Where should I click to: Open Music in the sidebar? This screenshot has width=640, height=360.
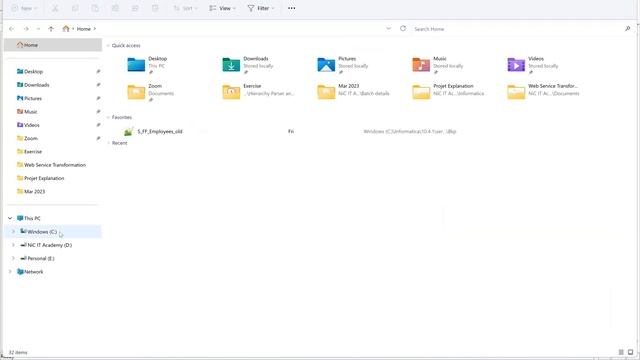point(30,111)
